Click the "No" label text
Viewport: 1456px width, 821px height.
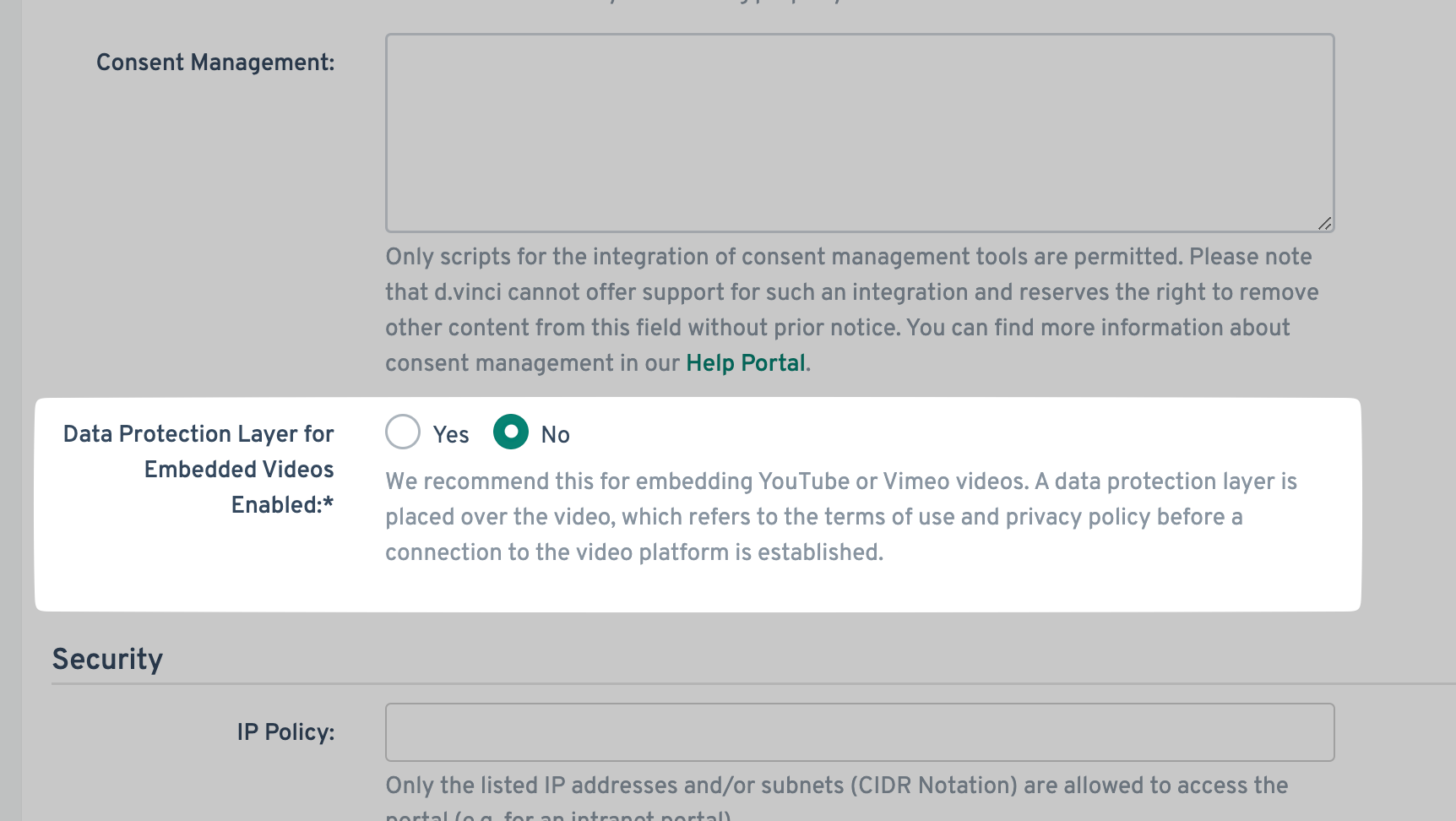555,435
